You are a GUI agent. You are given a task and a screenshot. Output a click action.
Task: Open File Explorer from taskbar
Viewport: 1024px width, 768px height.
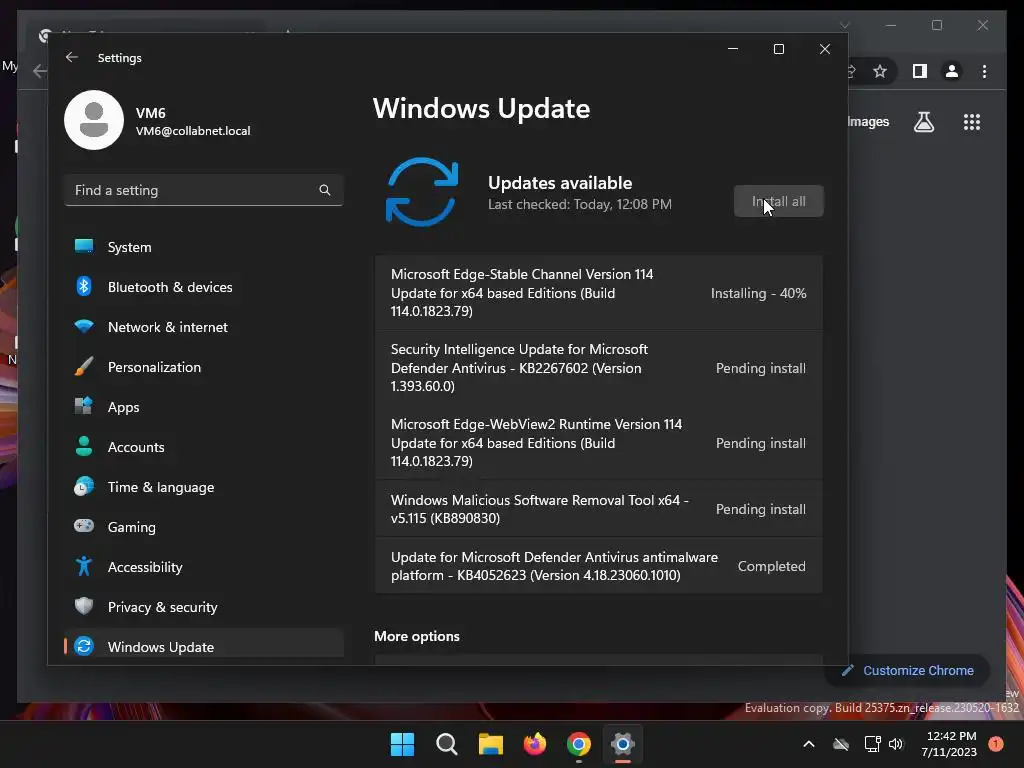pos(490,744)
